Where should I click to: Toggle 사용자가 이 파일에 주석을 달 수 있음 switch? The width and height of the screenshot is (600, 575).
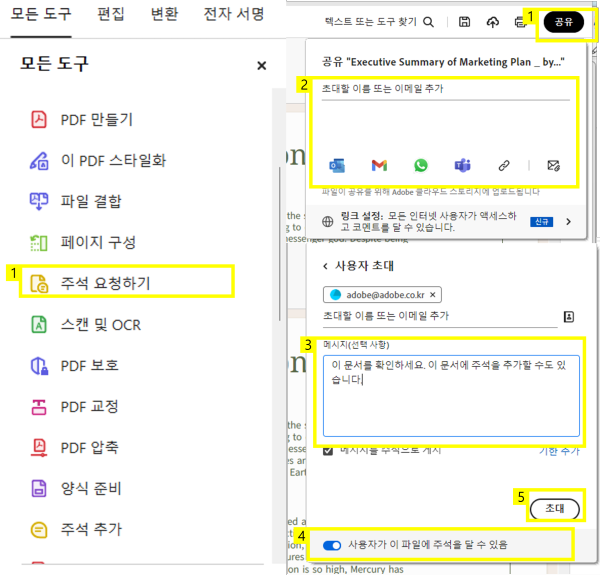[332, 545]
